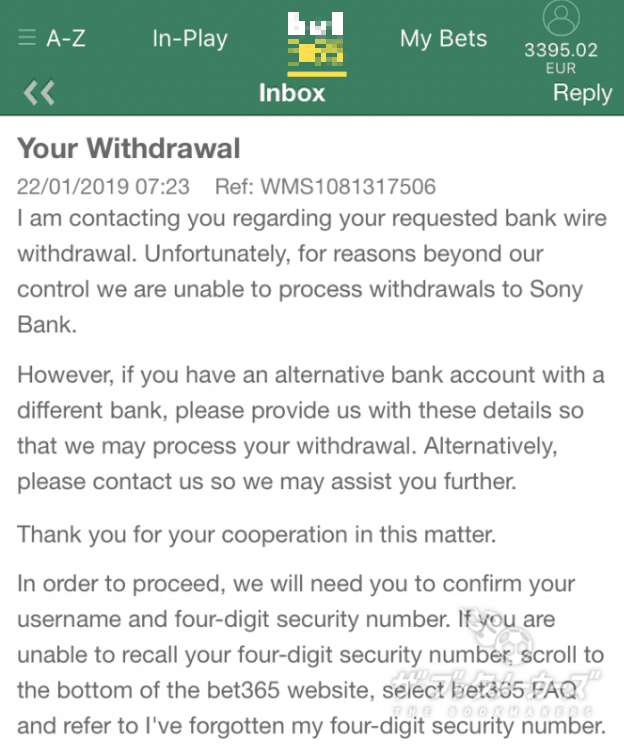624x745 pixels.
Task: Tap the Thank you for your cooperation line
Action: tap(257, 535)
